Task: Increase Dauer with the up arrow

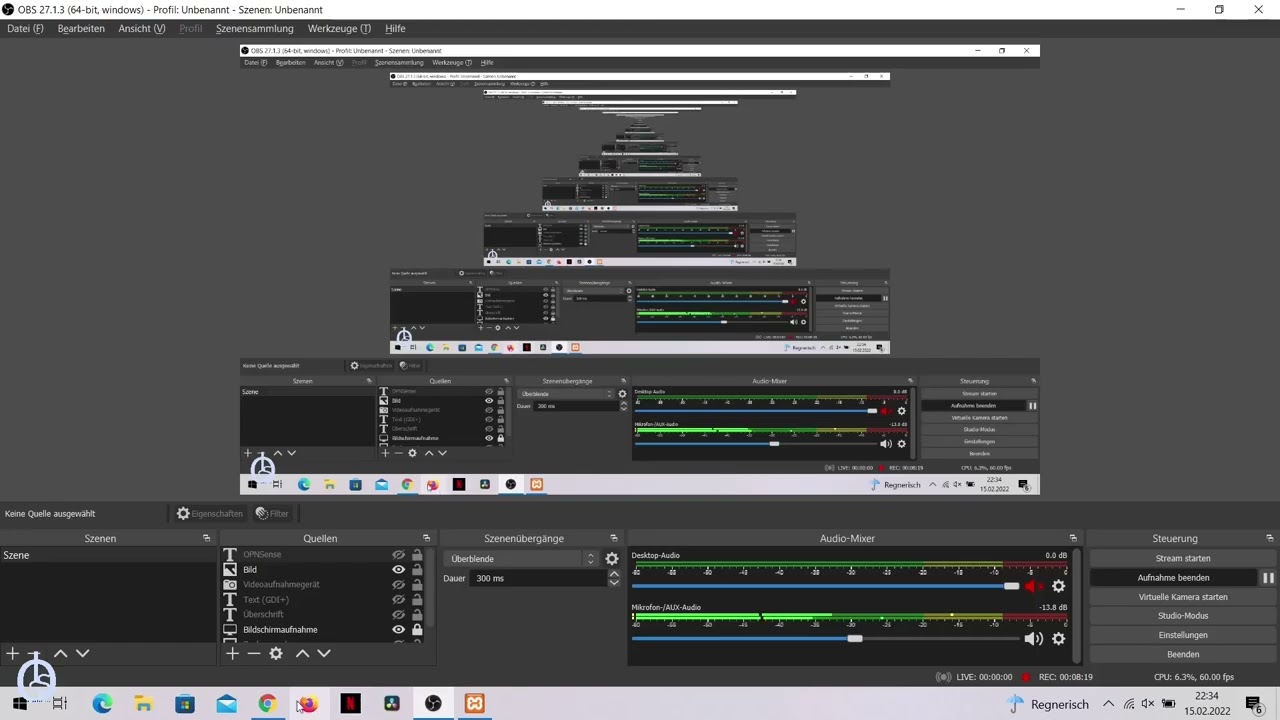Action: click(x=614, y=574)
